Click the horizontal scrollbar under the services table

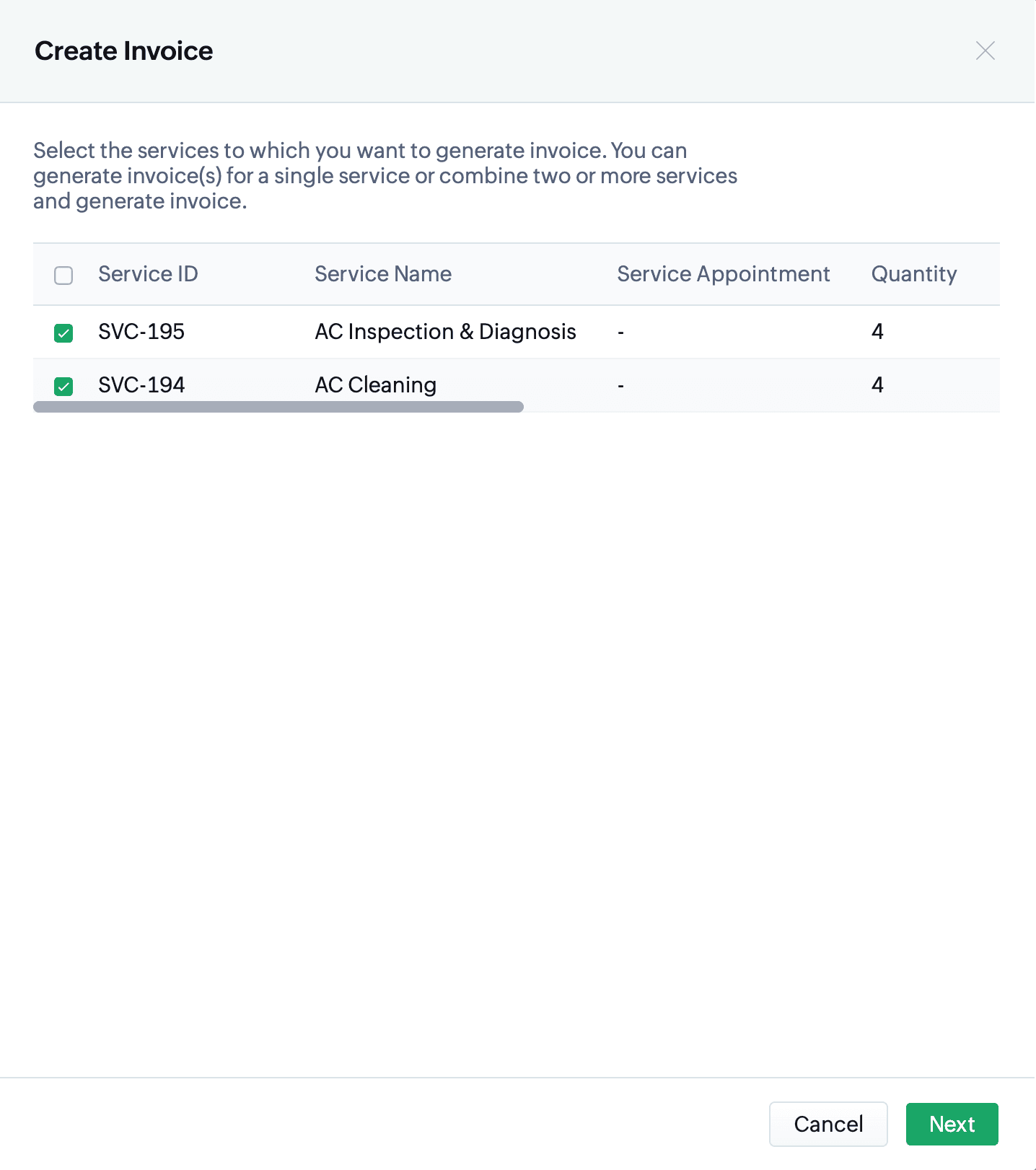[278, 407]
